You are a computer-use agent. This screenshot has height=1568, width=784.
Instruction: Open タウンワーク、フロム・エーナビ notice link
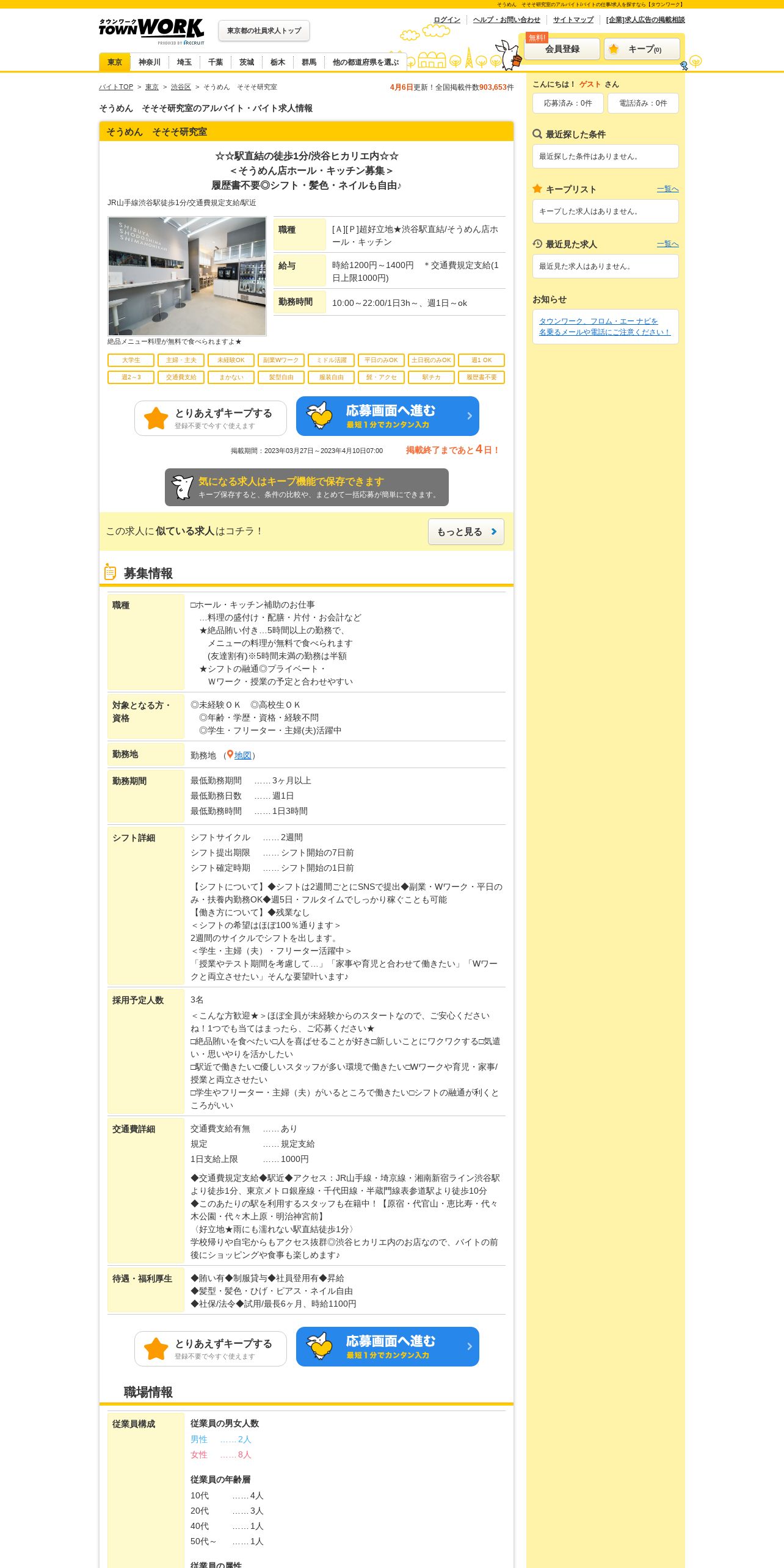point(604,327)
